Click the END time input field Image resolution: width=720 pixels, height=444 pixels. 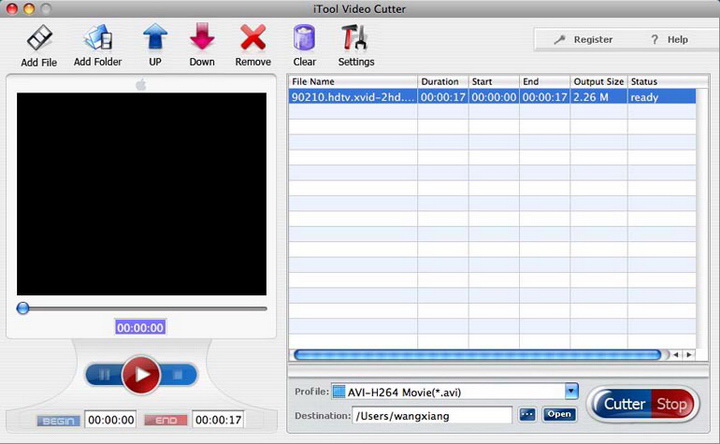pos(219,420)
